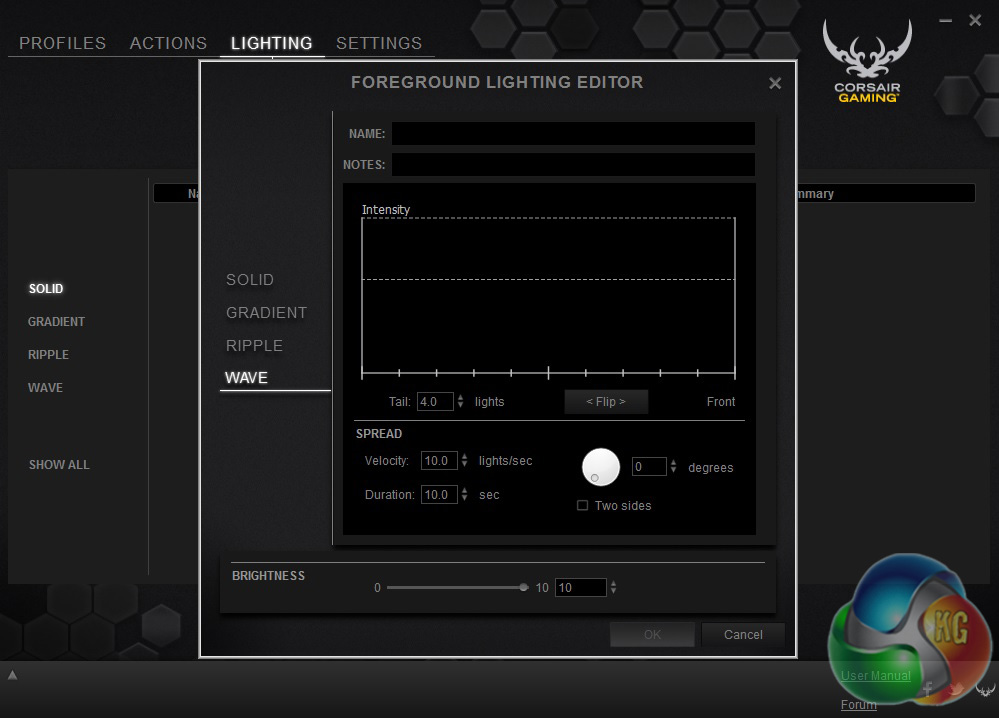This screenshot has width=999, height=718.
Task: Open the Settings tab
Action: click(378, 43)
